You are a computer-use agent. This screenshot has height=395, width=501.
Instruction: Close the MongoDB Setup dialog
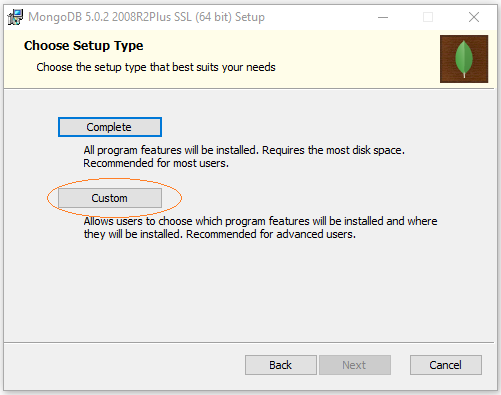[x=474, y=17]
